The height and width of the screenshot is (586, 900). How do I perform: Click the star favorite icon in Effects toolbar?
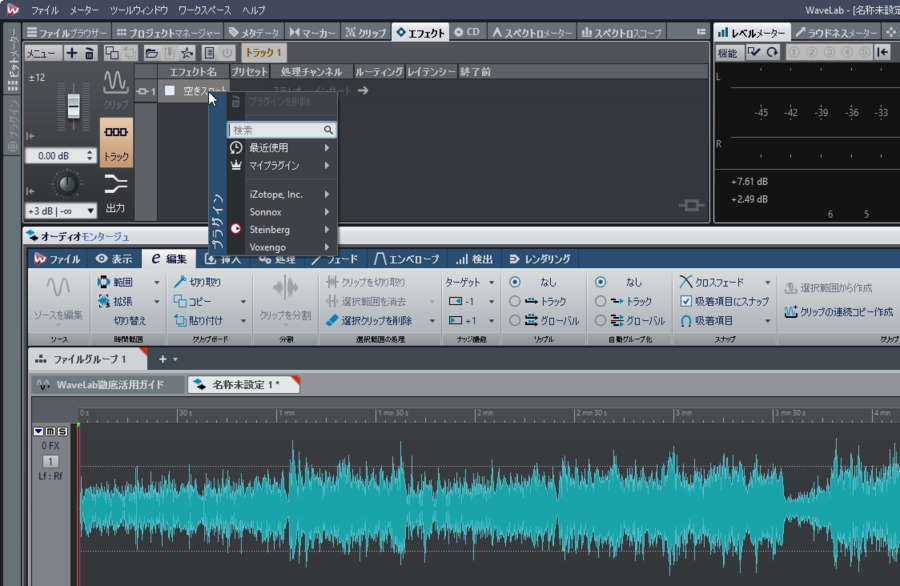pos(187,53)
